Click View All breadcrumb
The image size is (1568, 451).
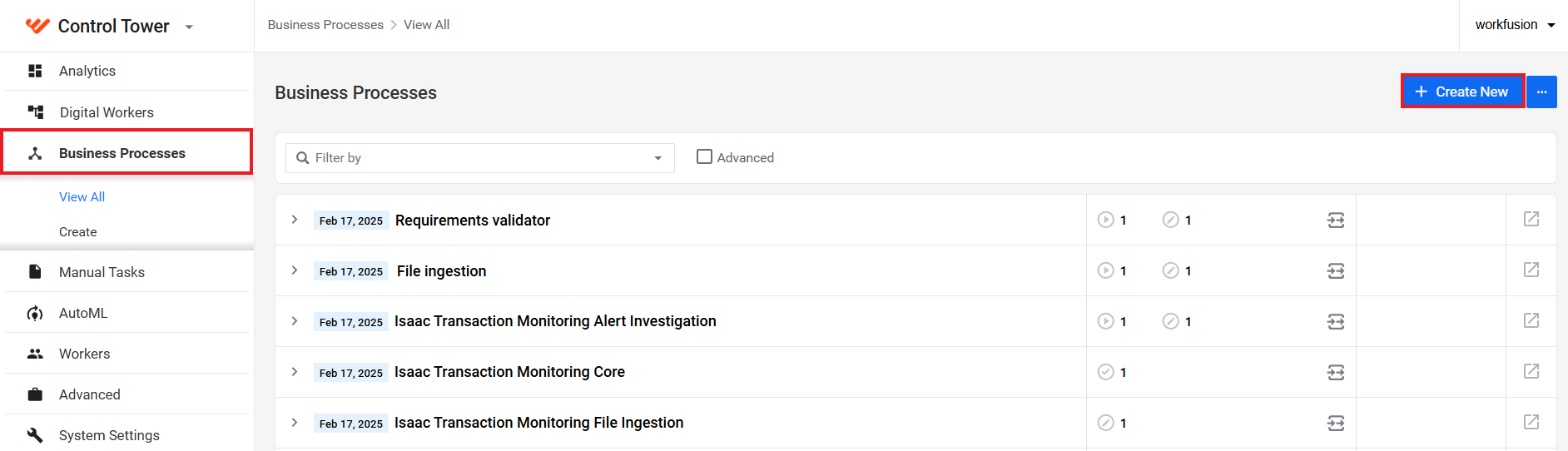(x=426, y=25)
